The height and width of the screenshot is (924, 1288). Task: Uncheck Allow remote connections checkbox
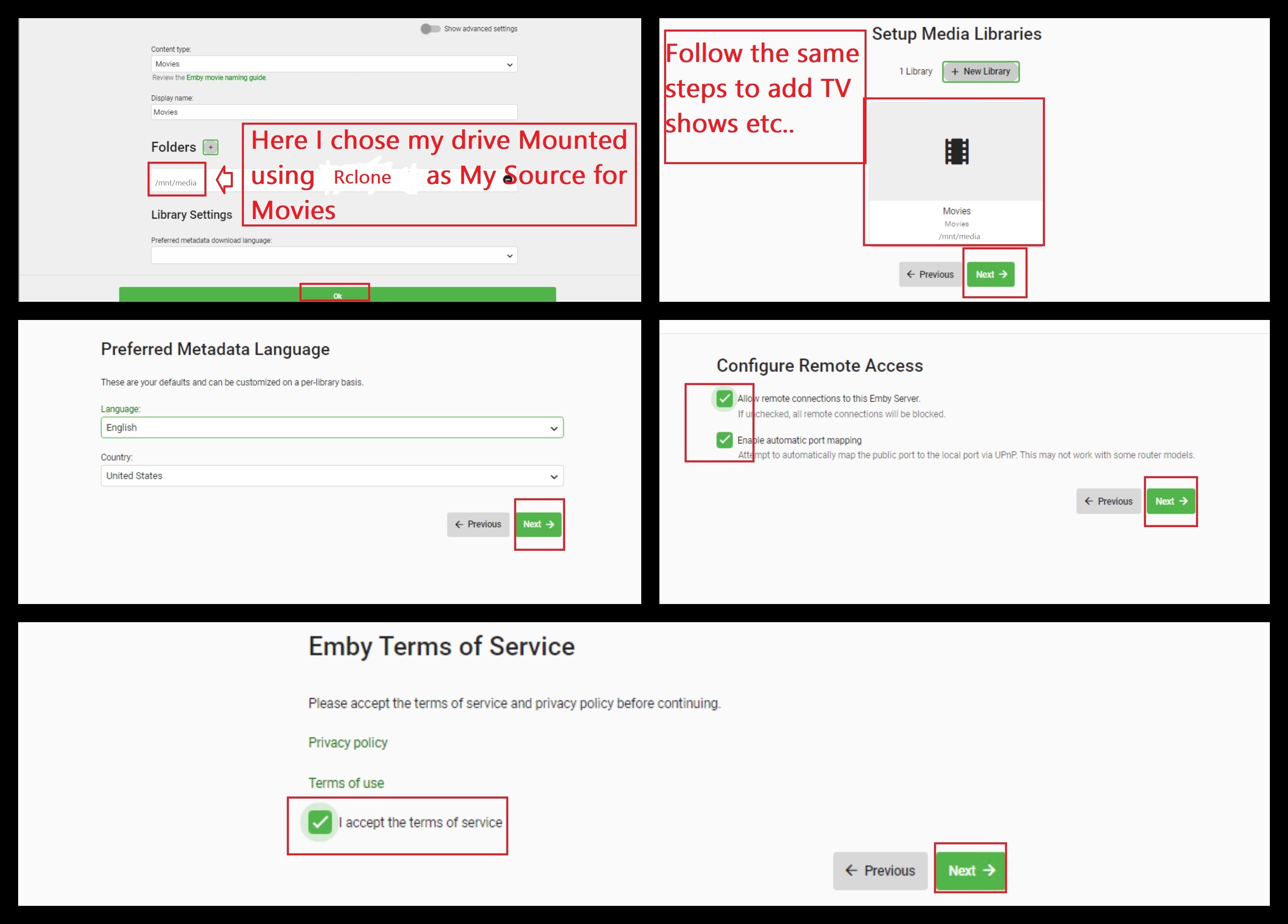pos(724,399)
